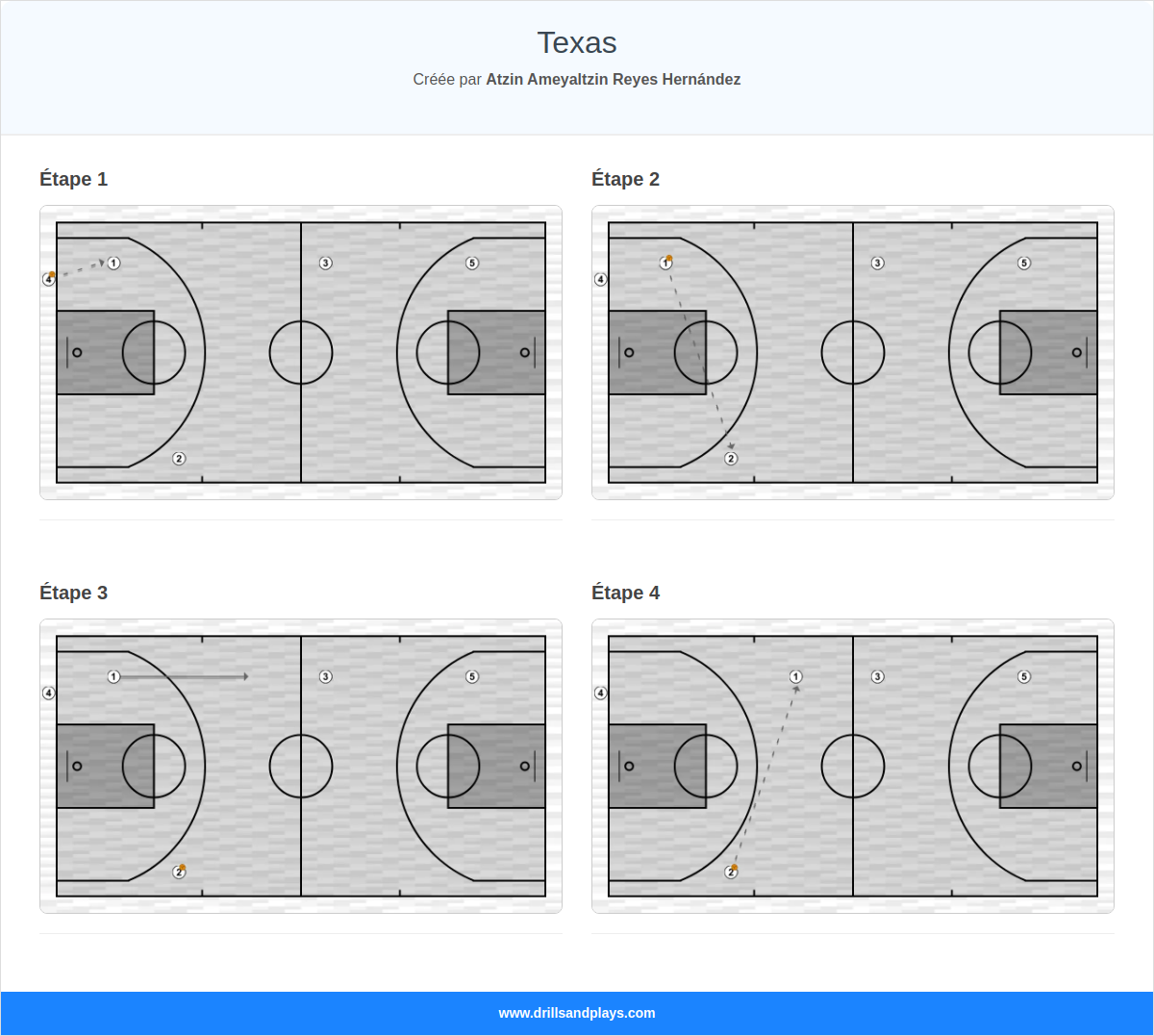This screenshot has height=1036, width=1154.
Task: Click player 5 marker in Étape 3
Action: (x=472, y=674)
